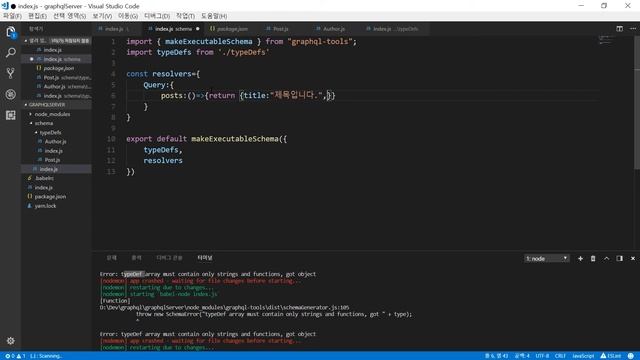Open the Explorer view in the activity bar
The width and height of the screenshot is (640, 360).
click(x=11, y=32)
